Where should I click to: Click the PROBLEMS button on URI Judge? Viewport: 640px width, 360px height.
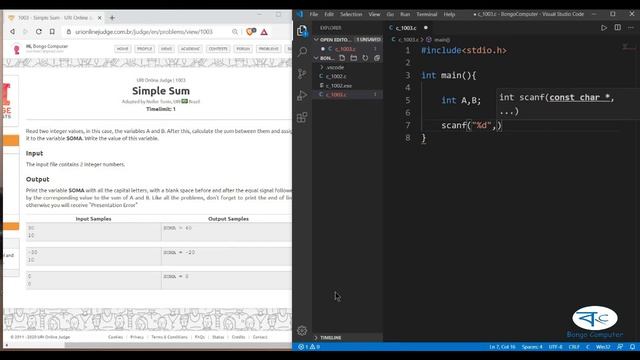coord(268,49)
